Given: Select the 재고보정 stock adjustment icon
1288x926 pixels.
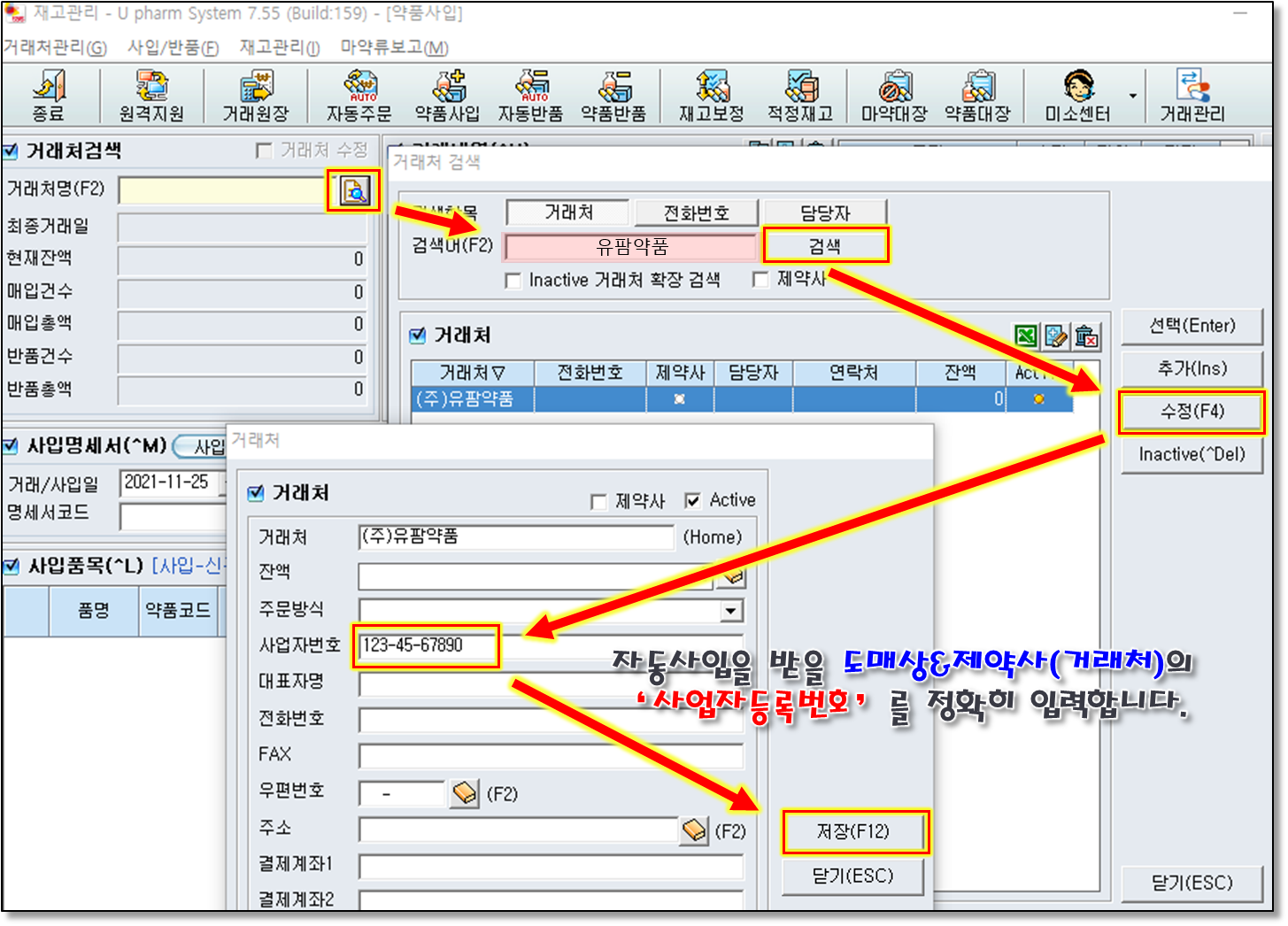Looking at the screenshot, I should pos(711,95).
